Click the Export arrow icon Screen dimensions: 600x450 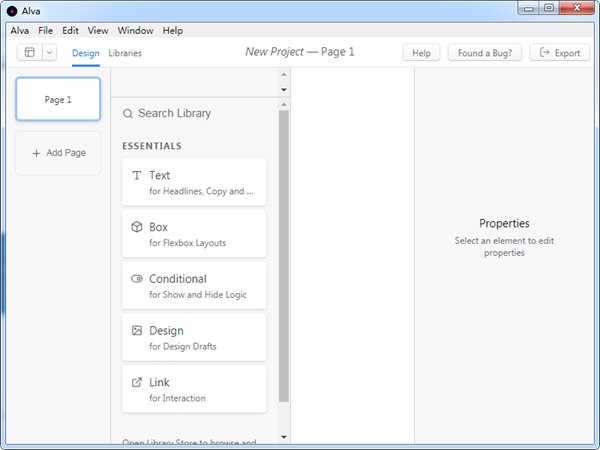pos(545,52)
